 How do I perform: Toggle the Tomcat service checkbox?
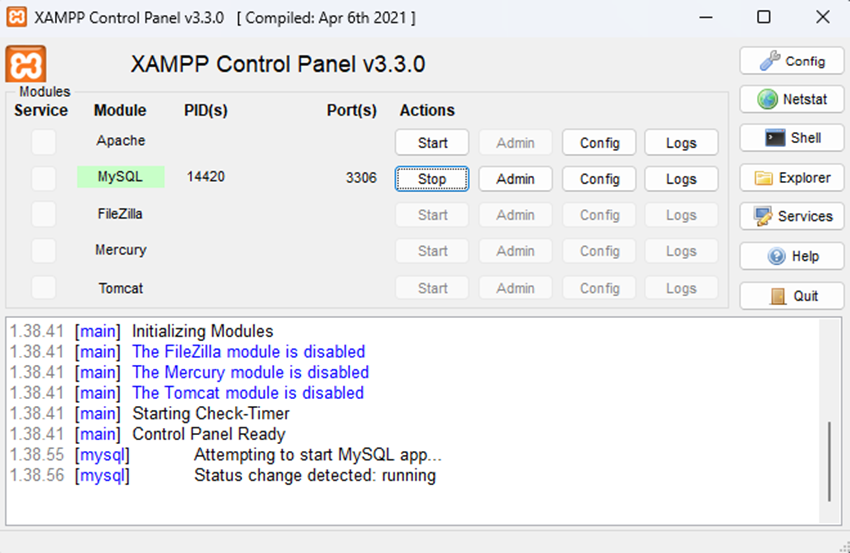click(x=43, y=288)
